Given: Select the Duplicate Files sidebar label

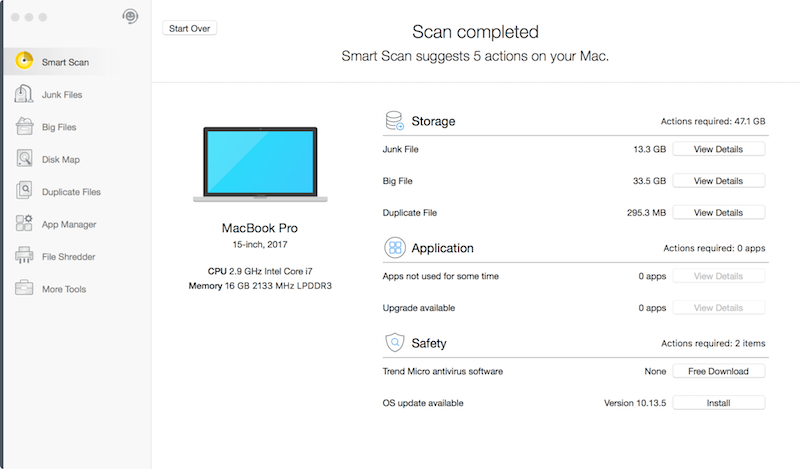Looking at the screenshot, I should [x=71, y=192].
